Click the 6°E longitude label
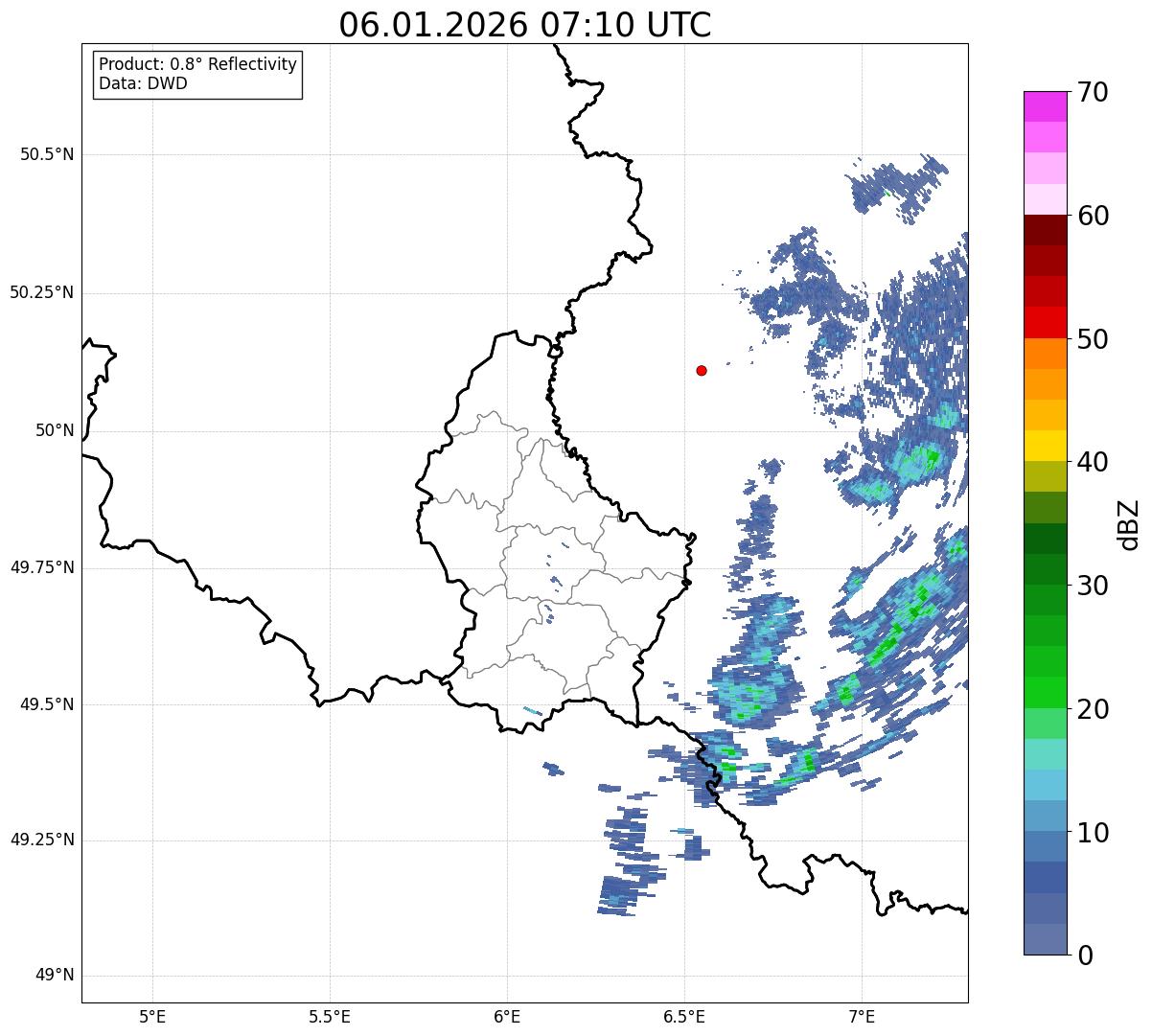Image resolution: width=1152 pixels, height=1036 pixels. 507,1016
